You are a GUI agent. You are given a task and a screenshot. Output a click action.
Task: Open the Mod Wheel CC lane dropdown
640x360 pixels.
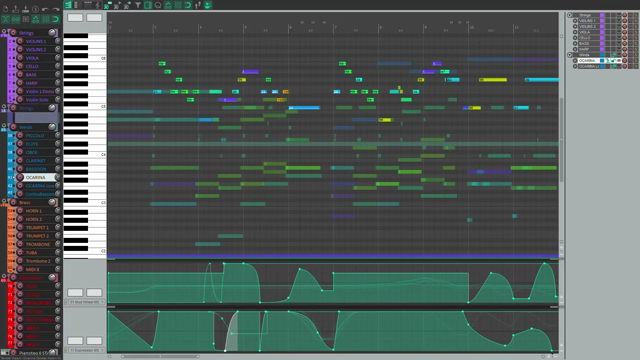tap(86, 302)
